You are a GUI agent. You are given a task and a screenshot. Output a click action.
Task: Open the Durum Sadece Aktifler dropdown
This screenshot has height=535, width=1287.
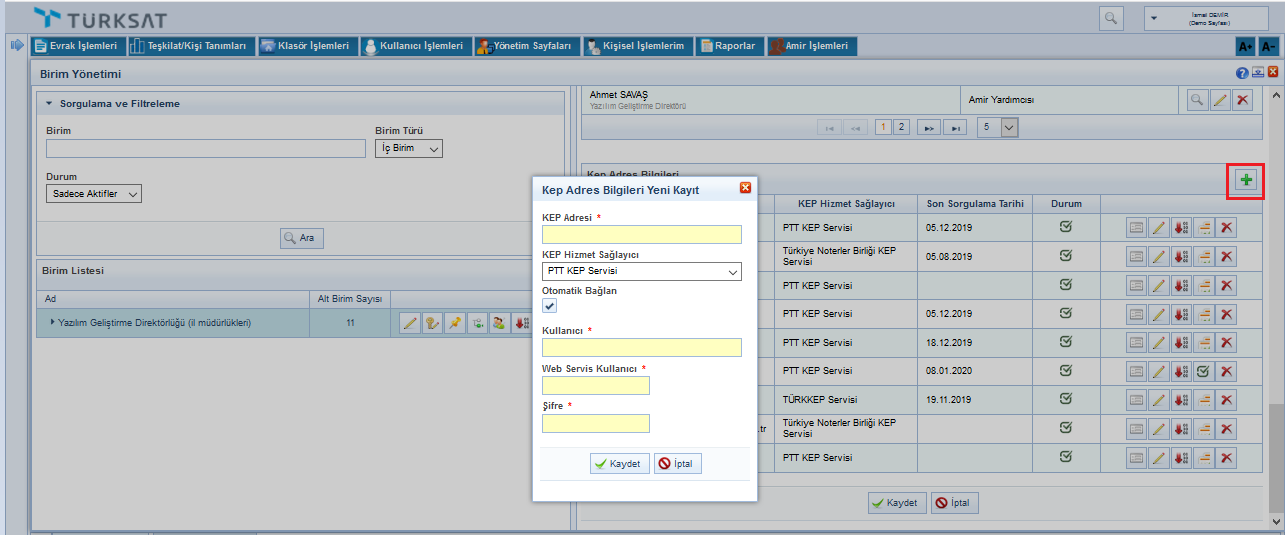[x=94, y=194]
